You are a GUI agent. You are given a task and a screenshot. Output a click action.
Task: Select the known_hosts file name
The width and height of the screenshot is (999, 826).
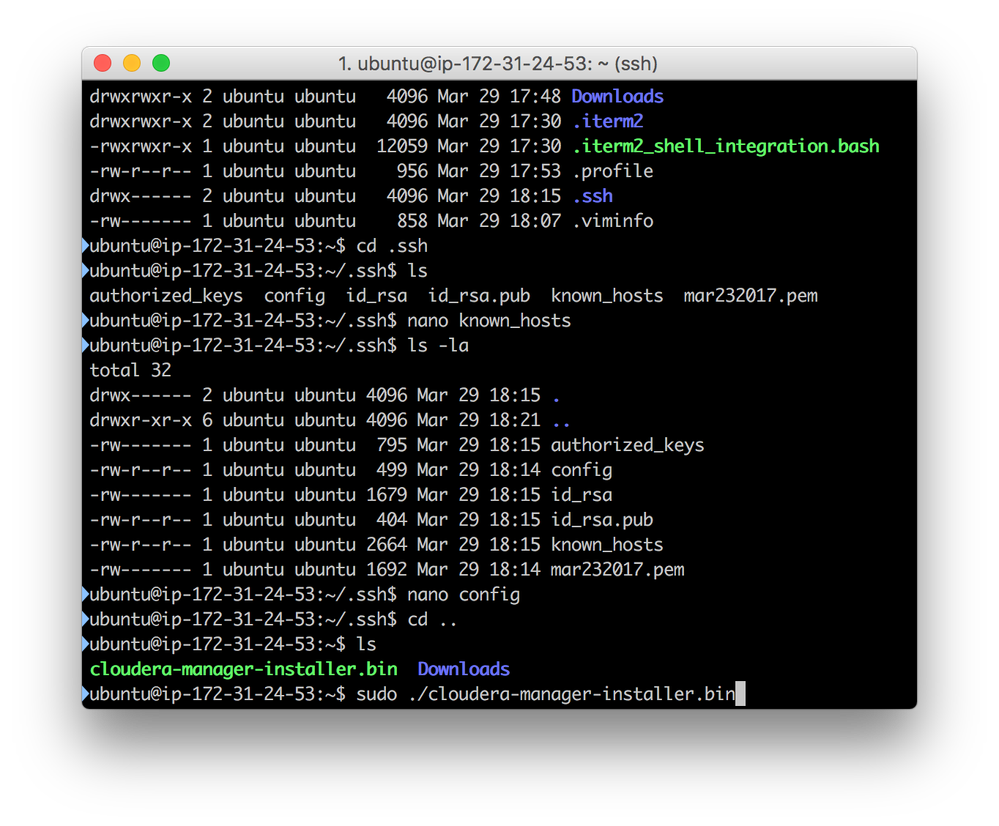point(607,295)
